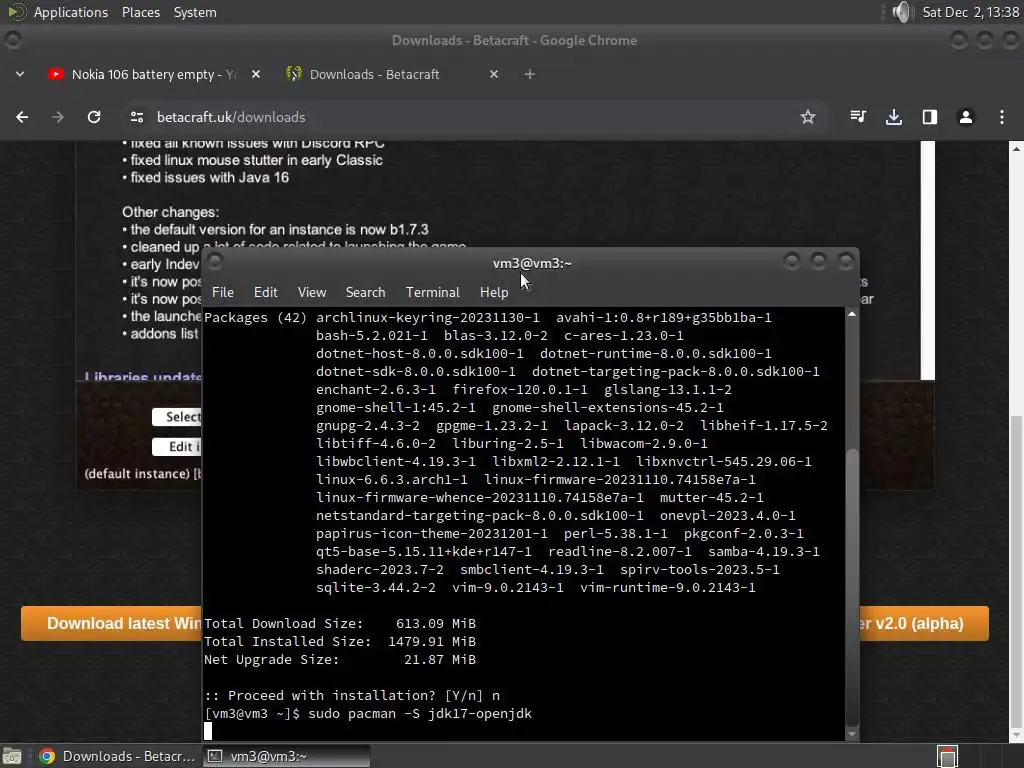Open Chrome profile avatar menu

pos(966,117)
